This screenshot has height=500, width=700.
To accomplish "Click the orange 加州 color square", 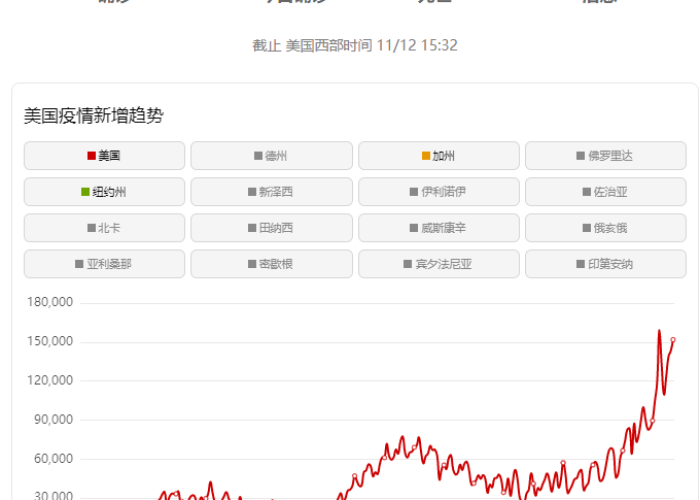I will pyautogui.click(x=426, y=156).
